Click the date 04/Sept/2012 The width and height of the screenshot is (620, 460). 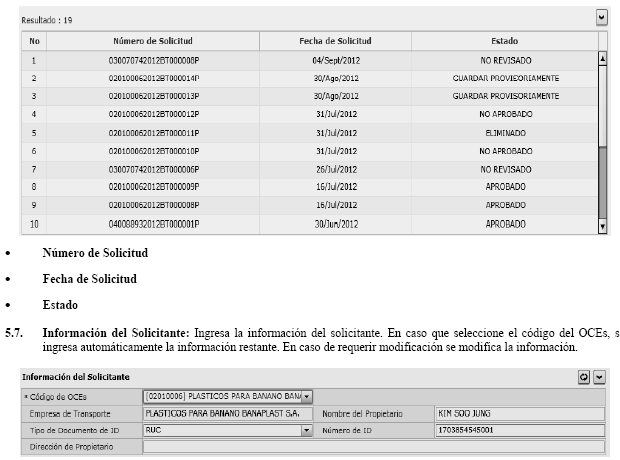336,61
